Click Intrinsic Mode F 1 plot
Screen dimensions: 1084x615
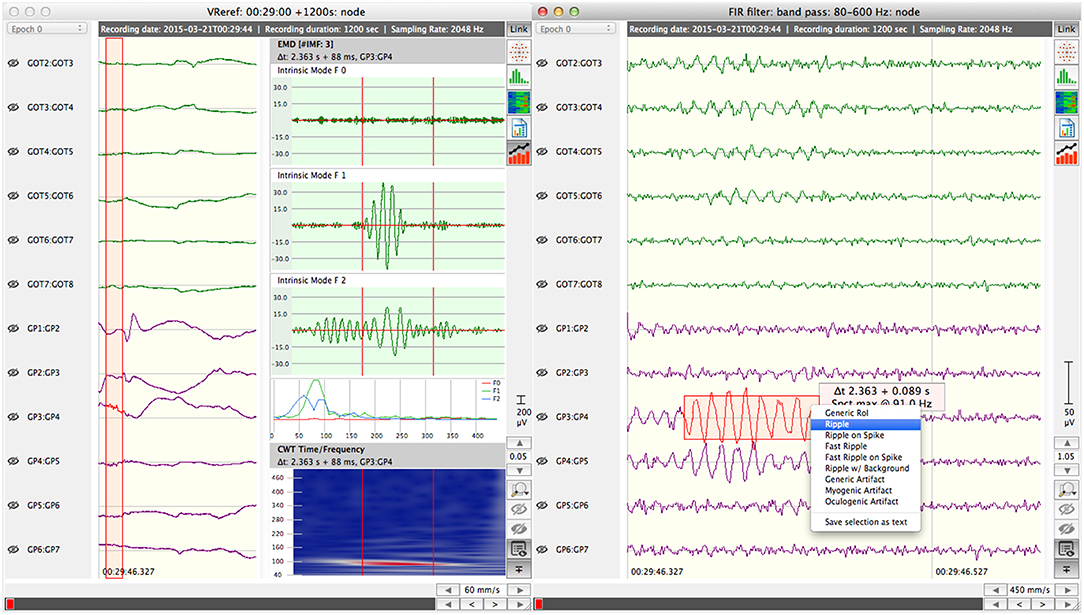click(x=398, y=226)
